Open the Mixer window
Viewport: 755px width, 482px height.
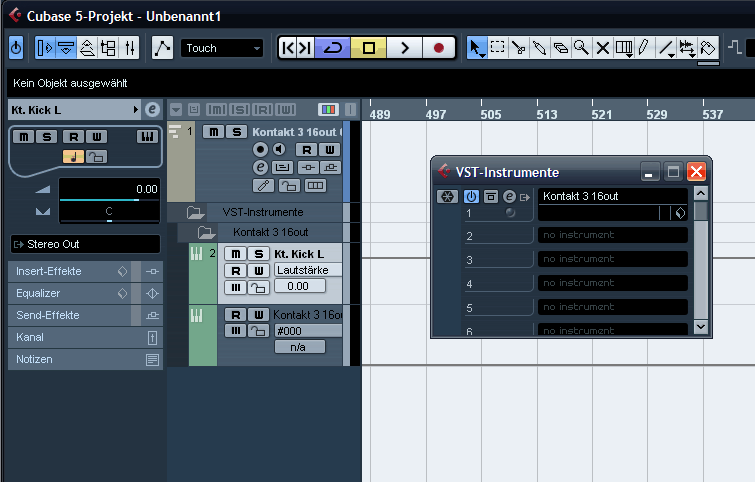[130, 48]
